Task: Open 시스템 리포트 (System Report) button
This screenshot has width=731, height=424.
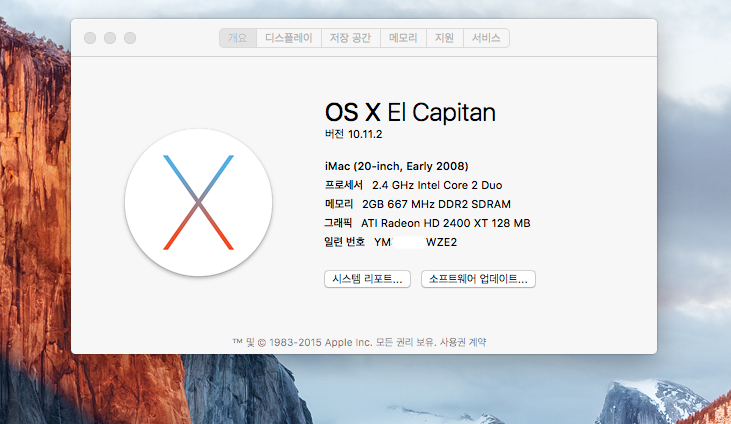Action: (367, 279)
